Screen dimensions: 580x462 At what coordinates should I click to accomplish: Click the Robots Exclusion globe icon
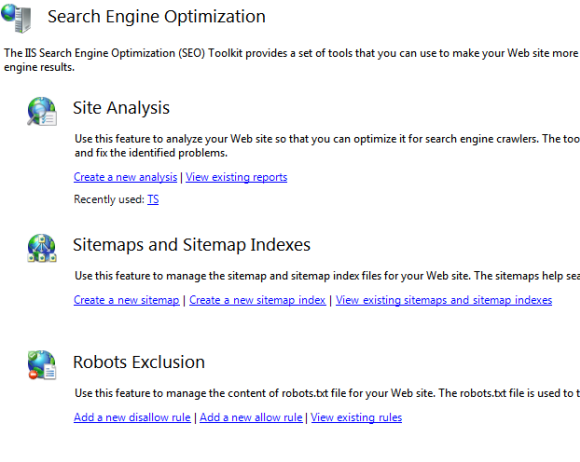point(42,365)
